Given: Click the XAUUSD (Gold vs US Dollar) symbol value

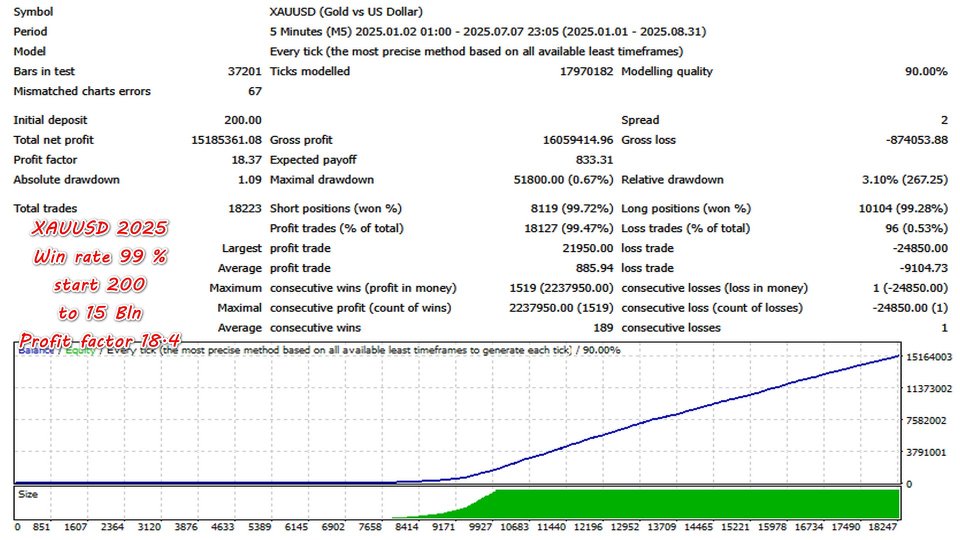Looking at the screenshot, I should click(346, 12).
